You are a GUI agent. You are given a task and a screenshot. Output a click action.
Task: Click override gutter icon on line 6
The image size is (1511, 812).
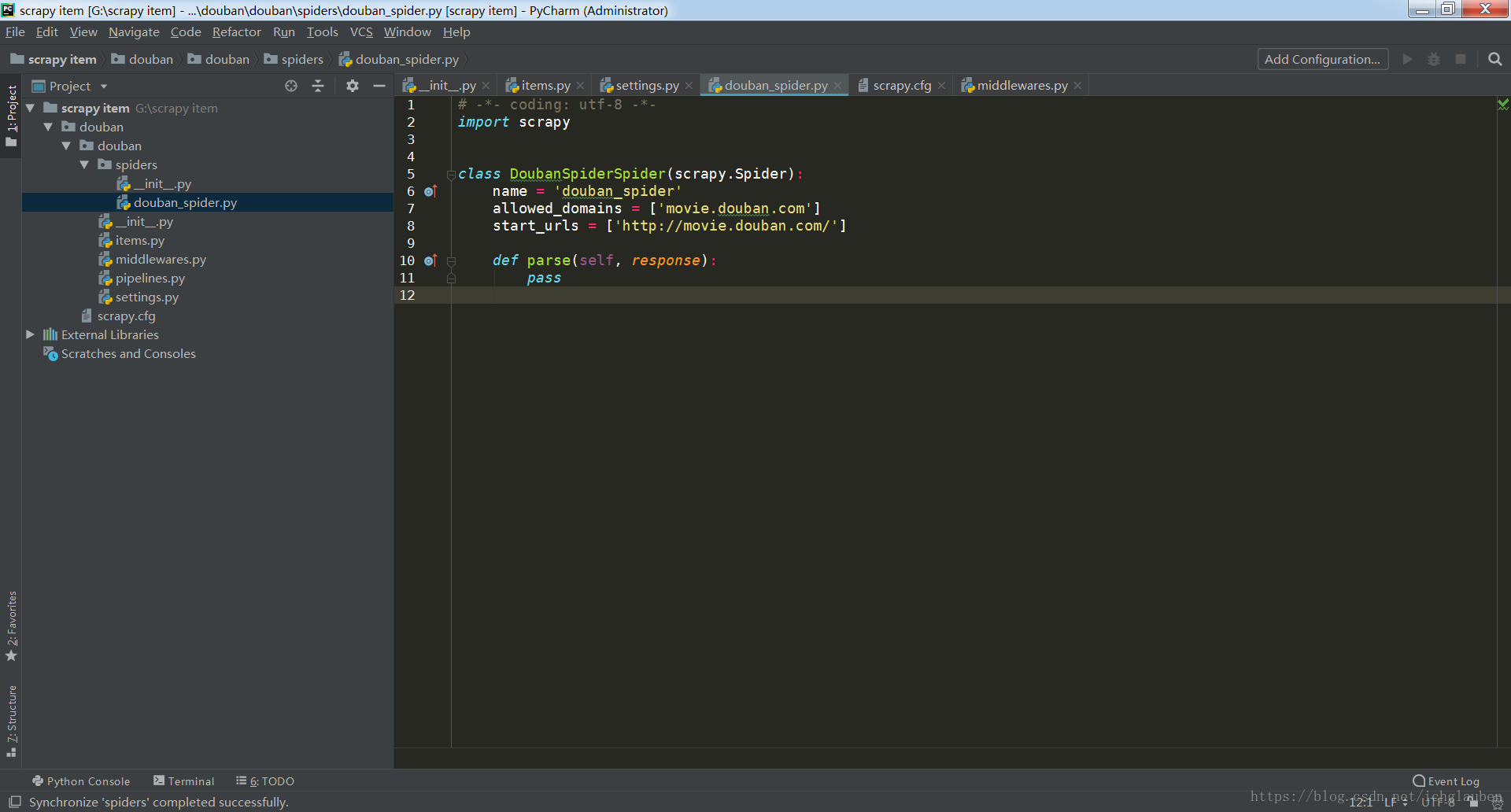pos(430,191)
